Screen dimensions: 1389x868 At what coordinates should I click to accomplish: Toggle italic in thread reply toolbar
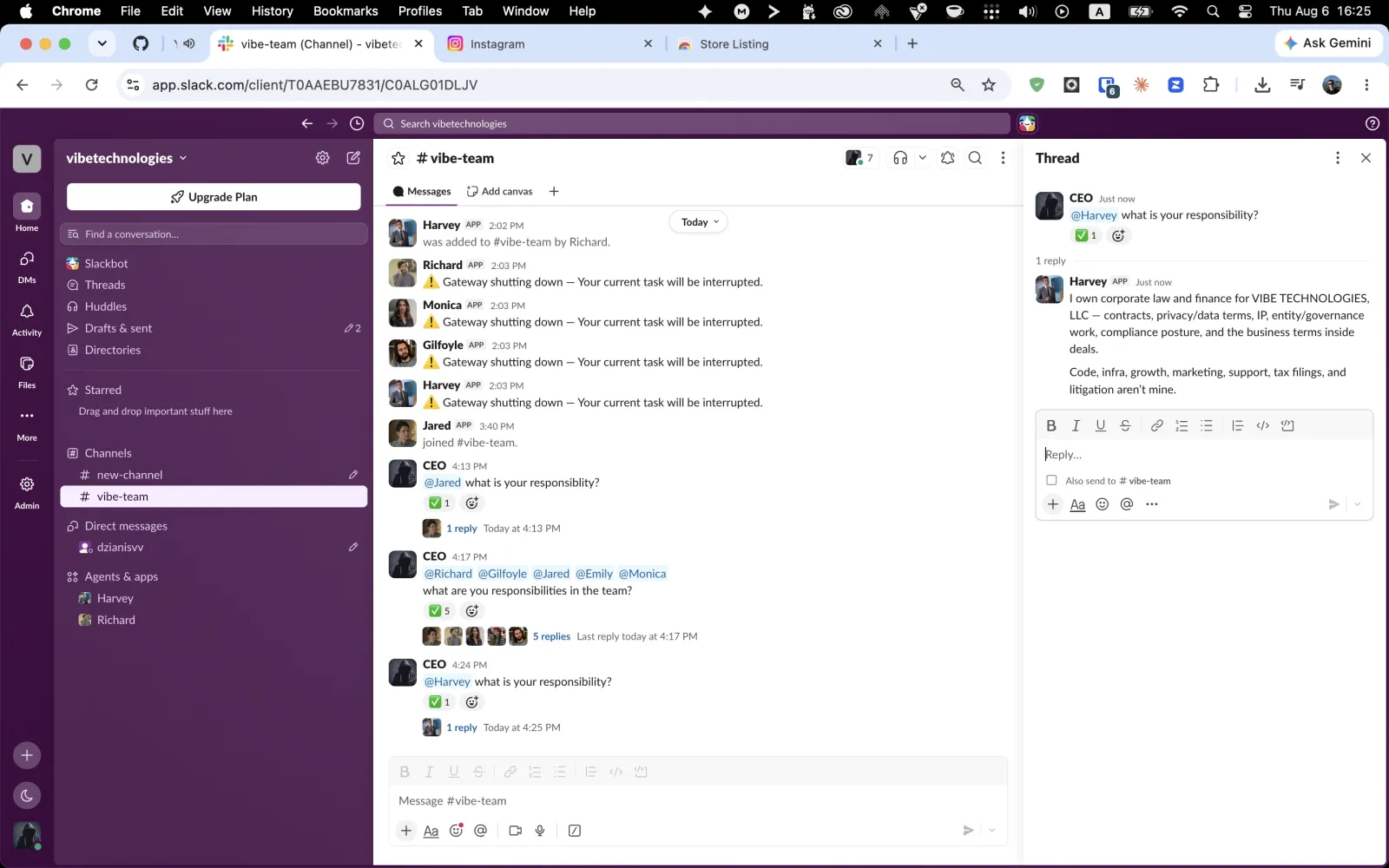(x=1076, y=425)
